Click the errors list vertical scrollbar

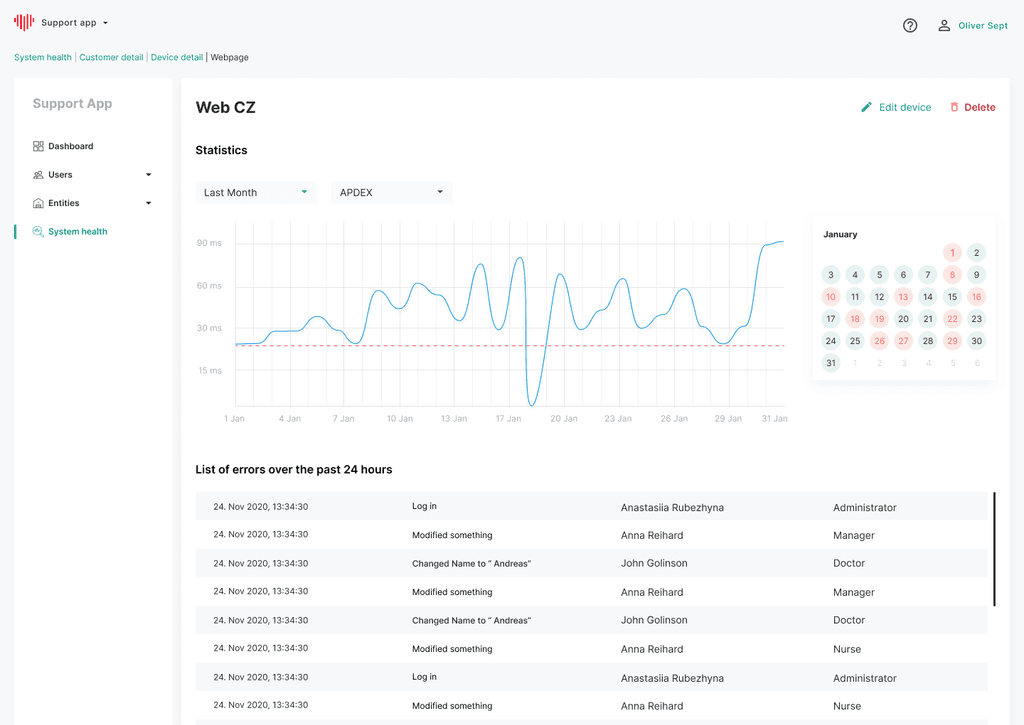[x=994, y=549]
